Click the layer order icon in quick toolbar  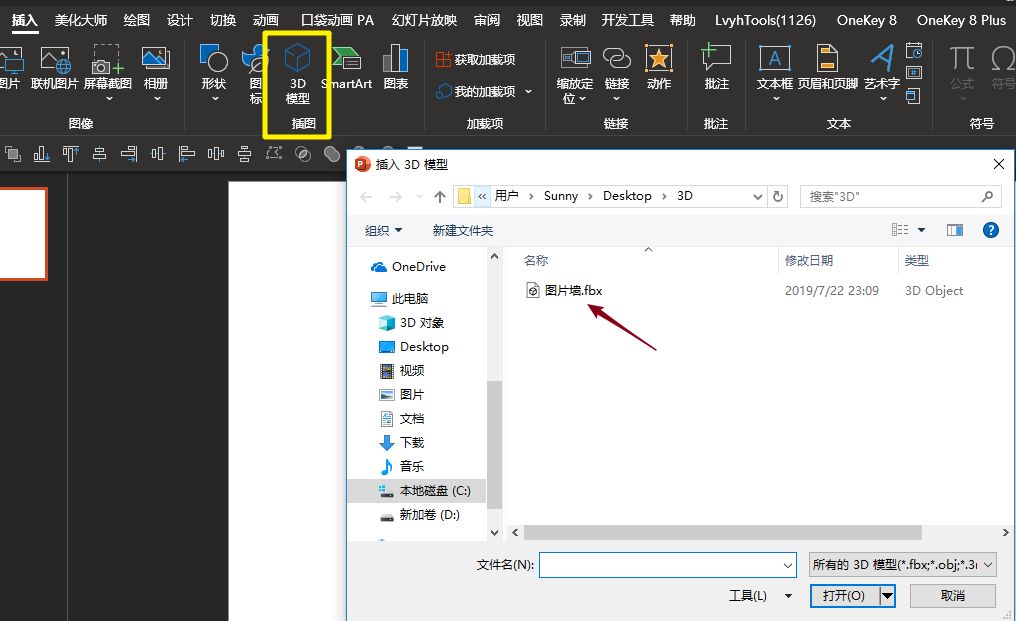click(x=13, y=154)
